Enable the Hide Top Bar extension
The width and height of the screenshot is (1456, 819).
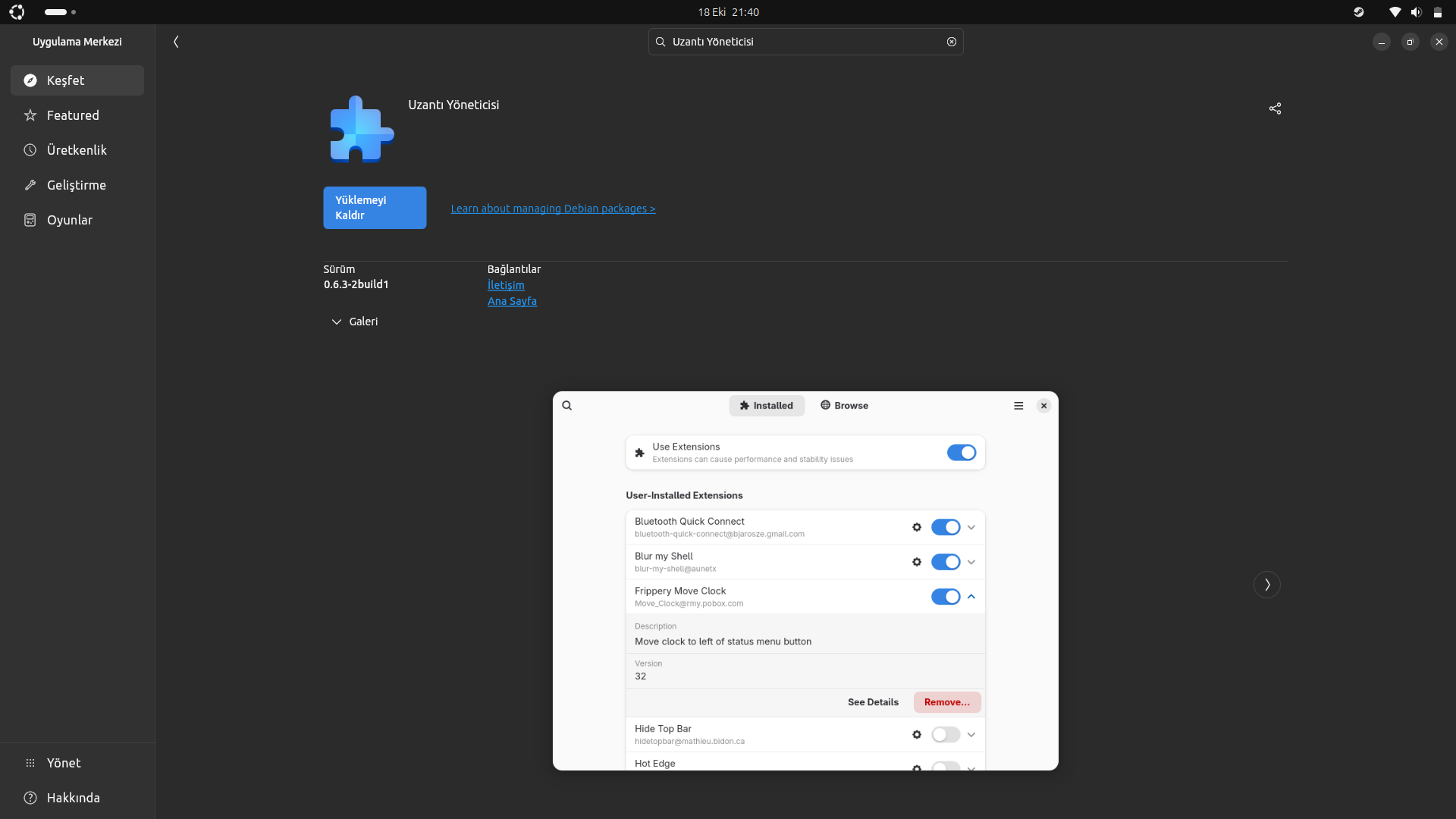[945, 735]
